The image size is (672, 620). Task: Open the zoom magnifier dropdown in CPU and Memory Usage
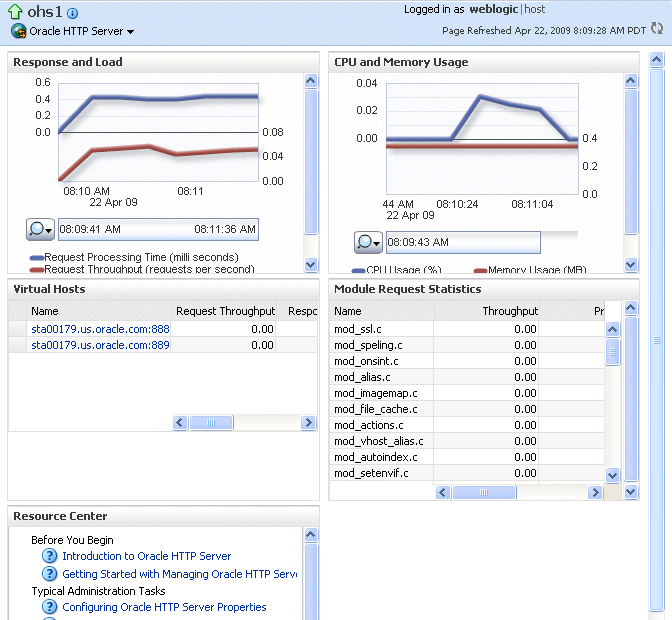(368, 242)
